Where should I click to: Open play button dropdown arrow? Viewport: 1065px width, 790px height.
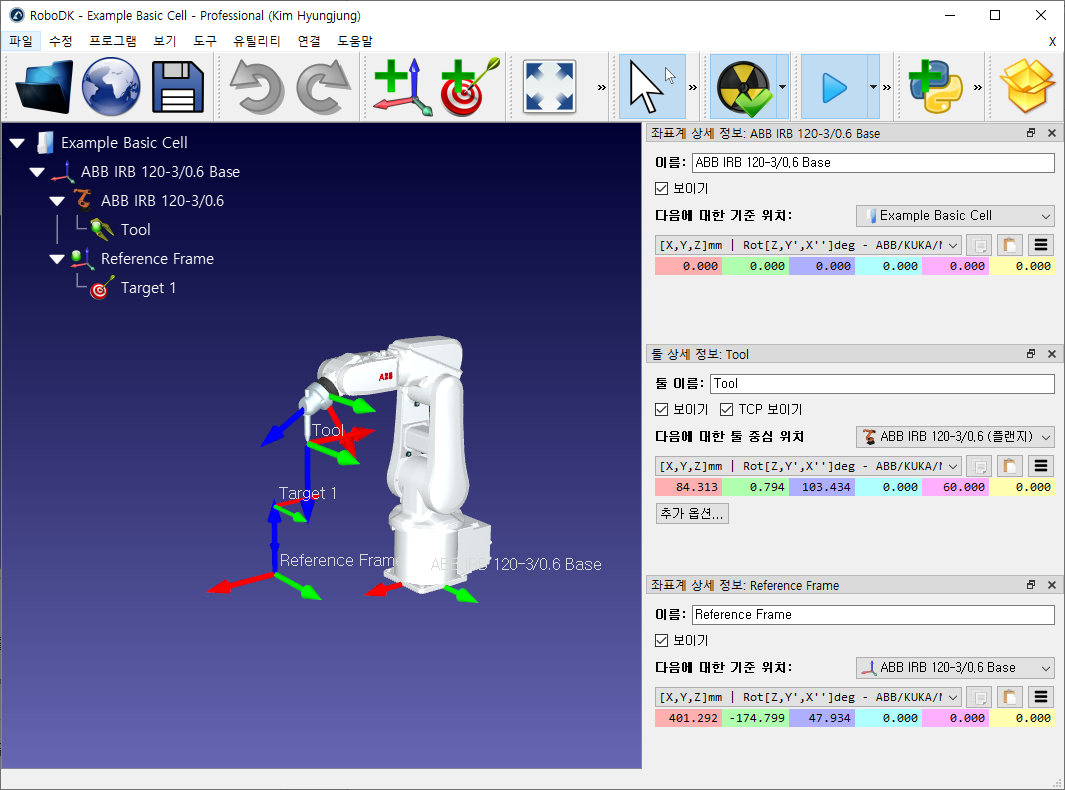coord(873,87)
